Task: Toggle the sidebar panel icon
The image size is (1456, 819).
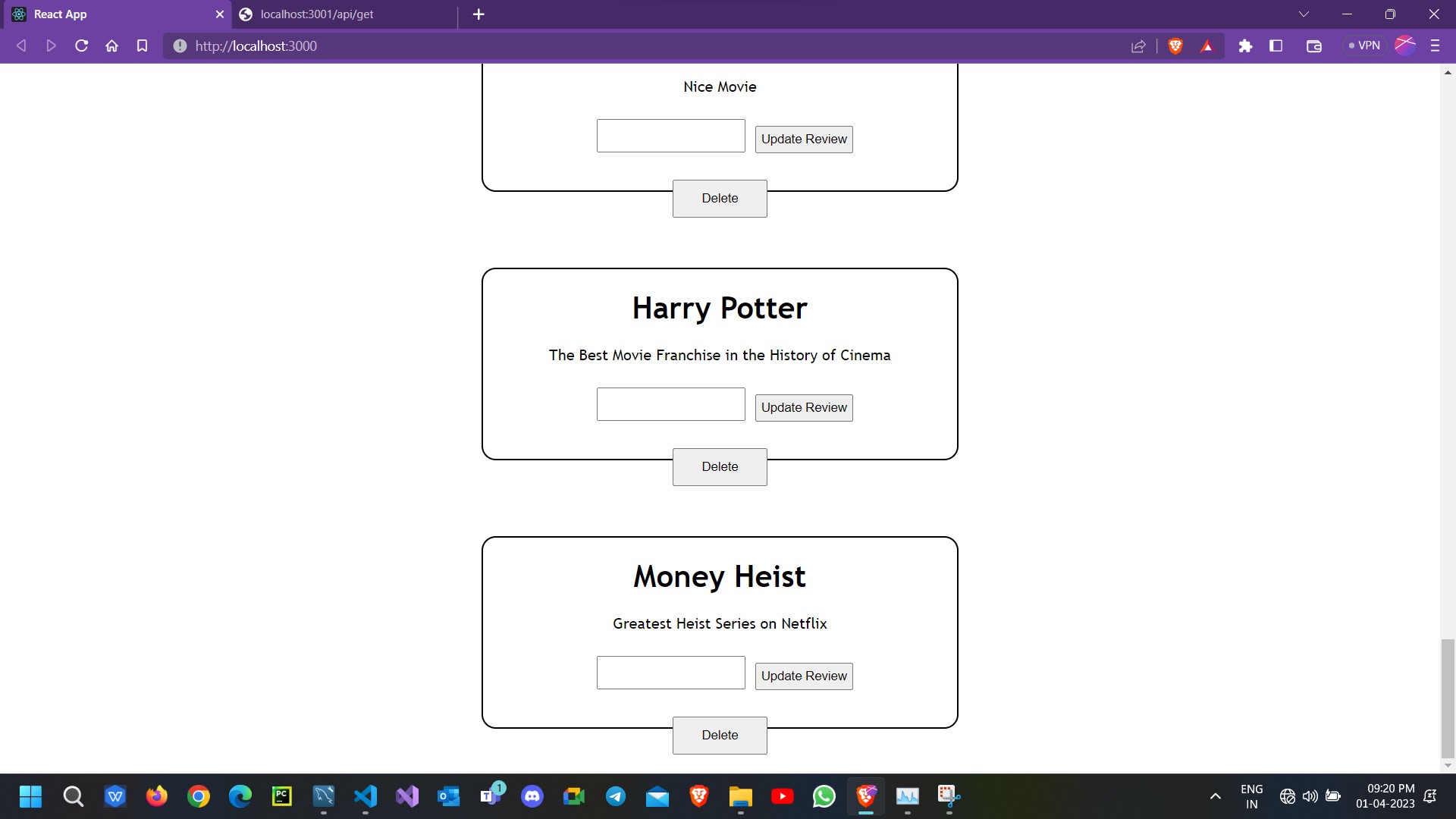Action: 1276,45
